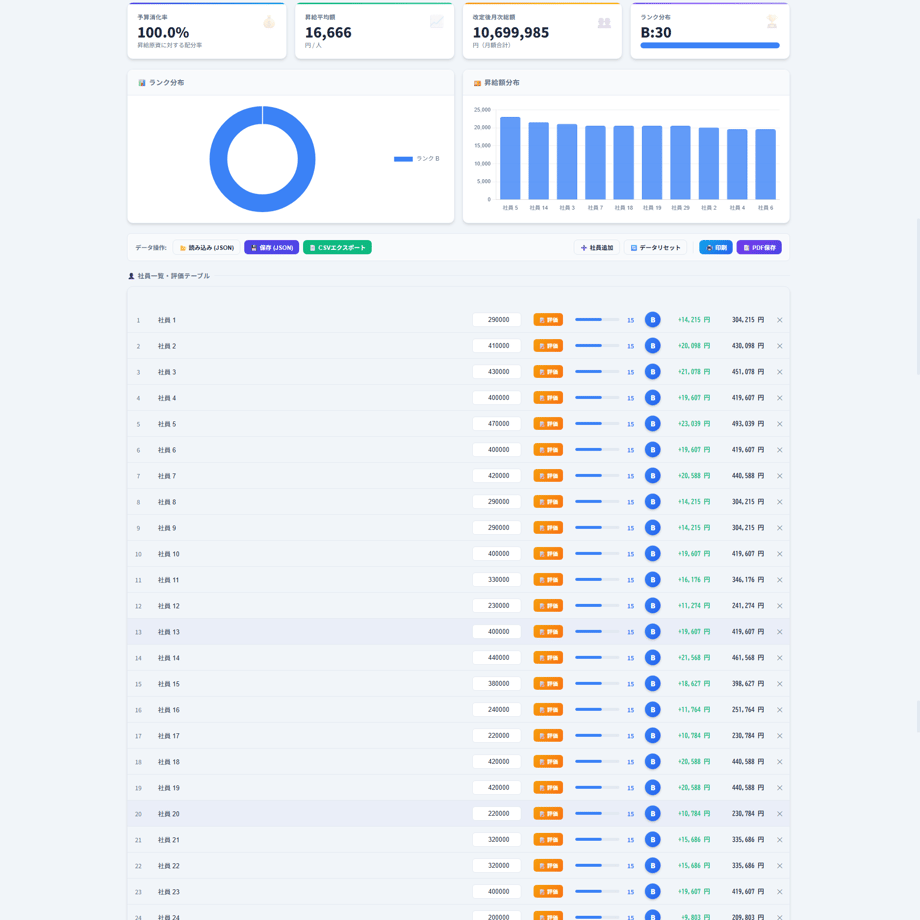The image size is (920, 920).
Task: Edit salary field 470000 for 社員 5
Action: click(x=496, y=424)
